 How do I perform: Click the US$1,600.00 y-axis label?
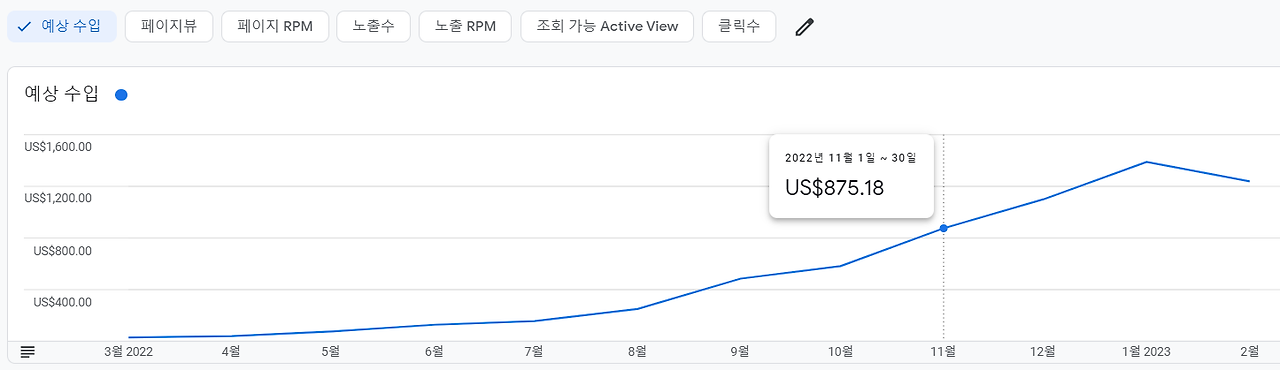click(58, 147)
